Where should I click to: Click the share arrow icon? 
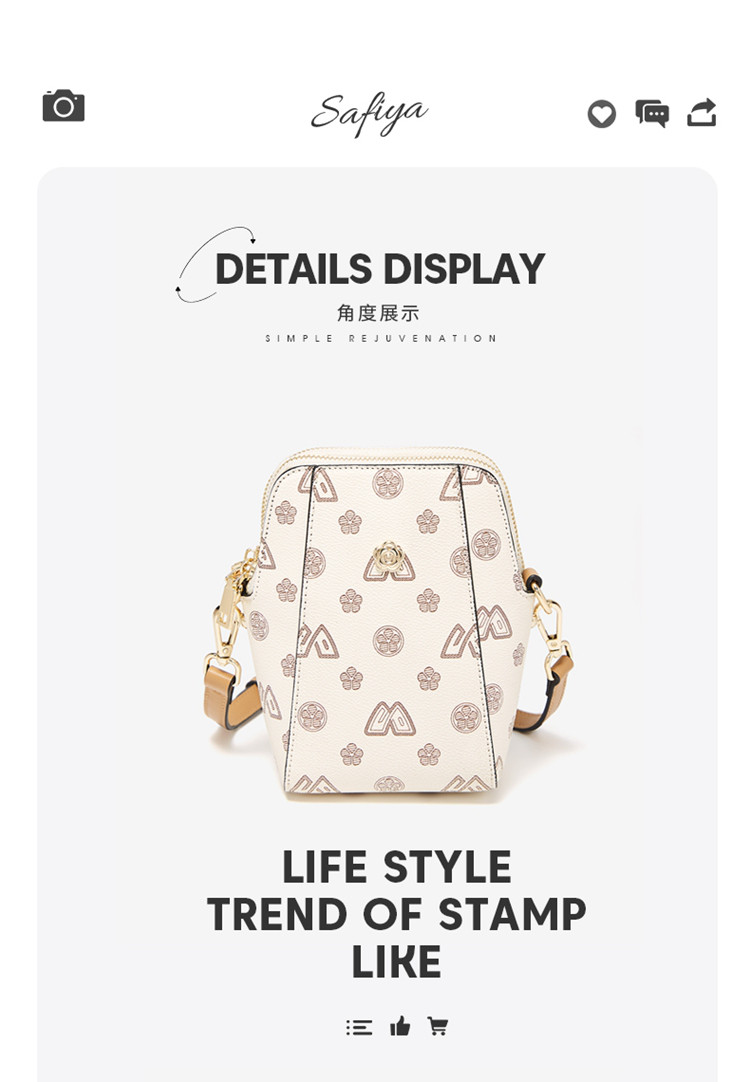coord(702,113)
